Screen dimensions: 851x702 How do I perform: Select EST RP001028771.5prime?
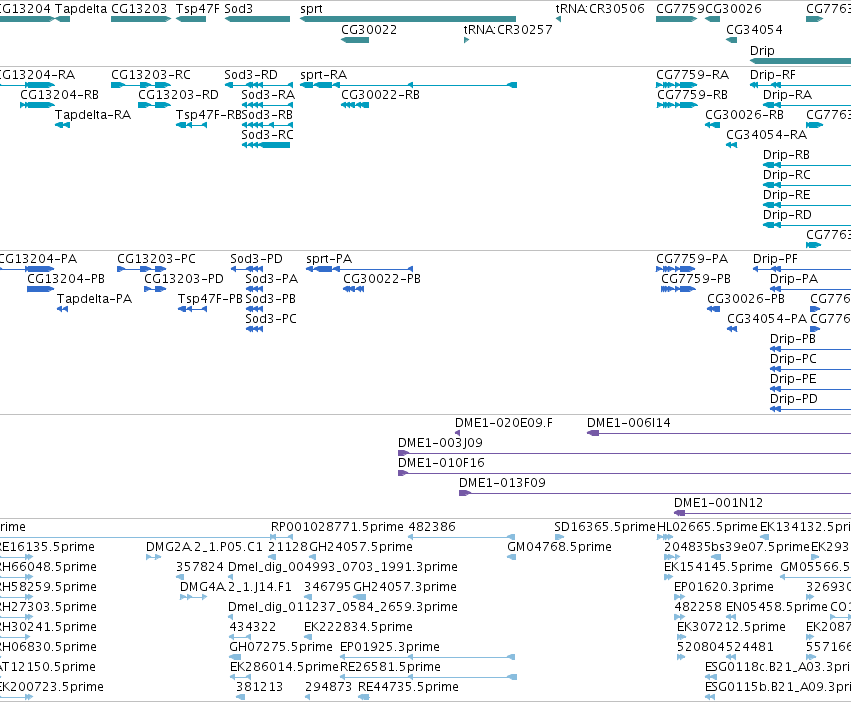tap(337, 527)
